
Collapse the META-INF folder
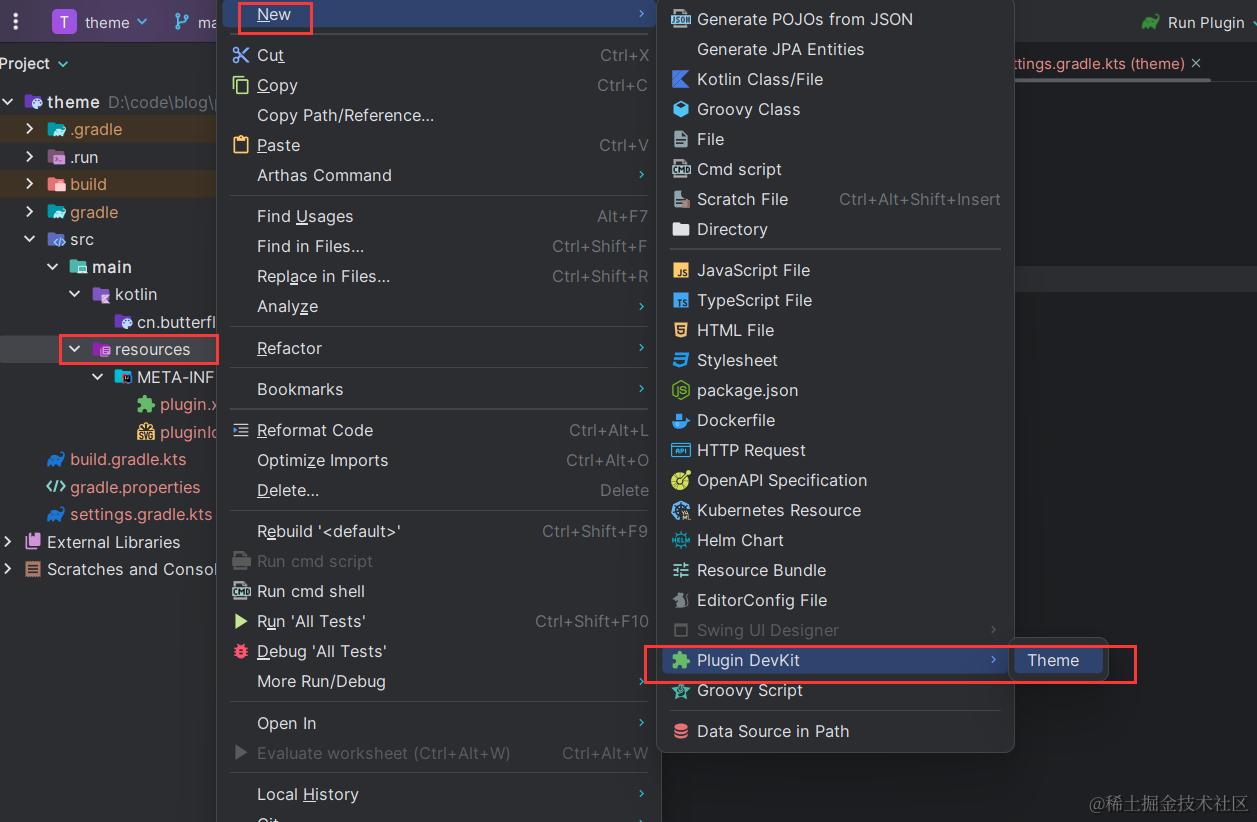point(97,377)
